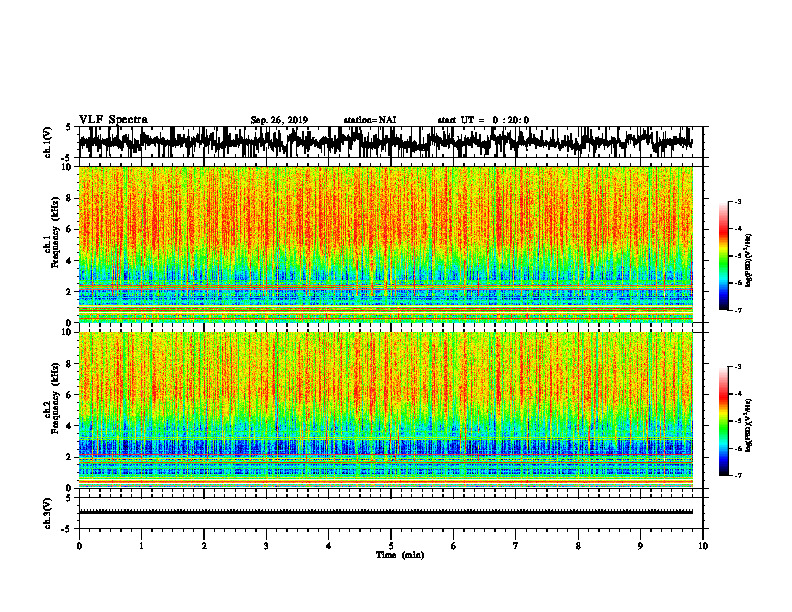Click the time axis tick label "3"
The image size is (792, 612).
[266, 546]
